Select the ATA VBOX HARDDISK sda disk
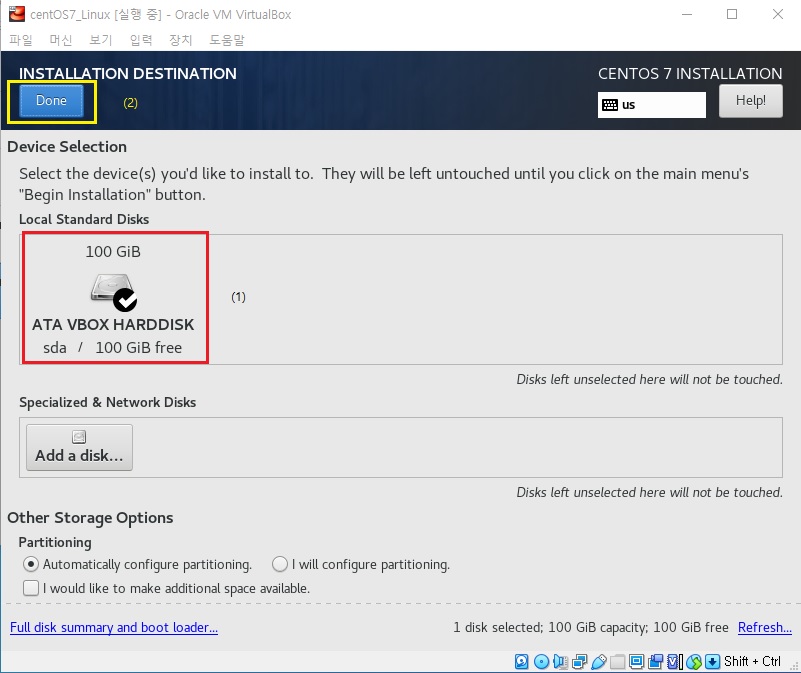This screenshot has width=801, height=673. tap(113, 298)
